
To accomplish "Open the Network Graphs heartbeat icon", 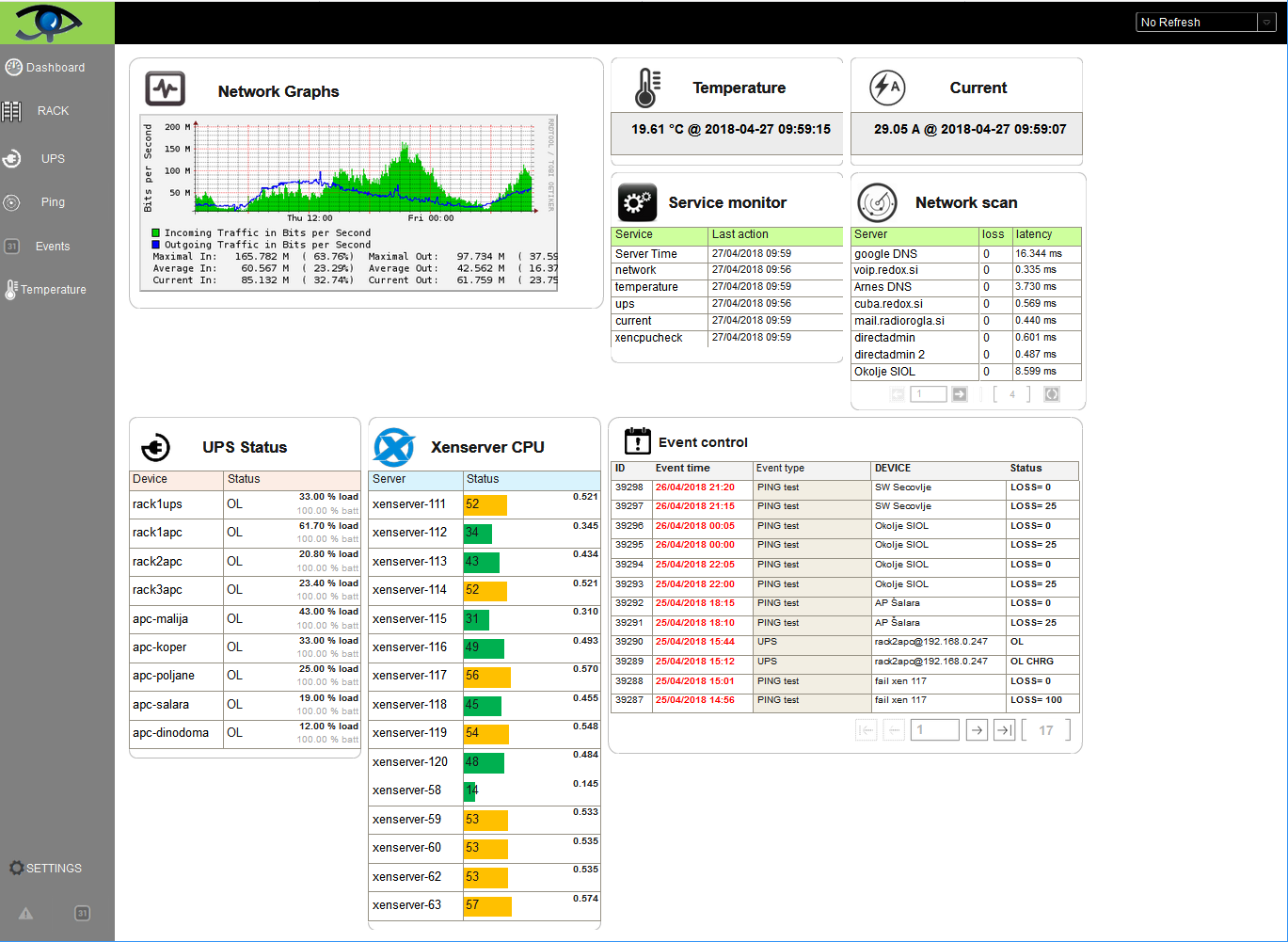I will click(166, 89).
